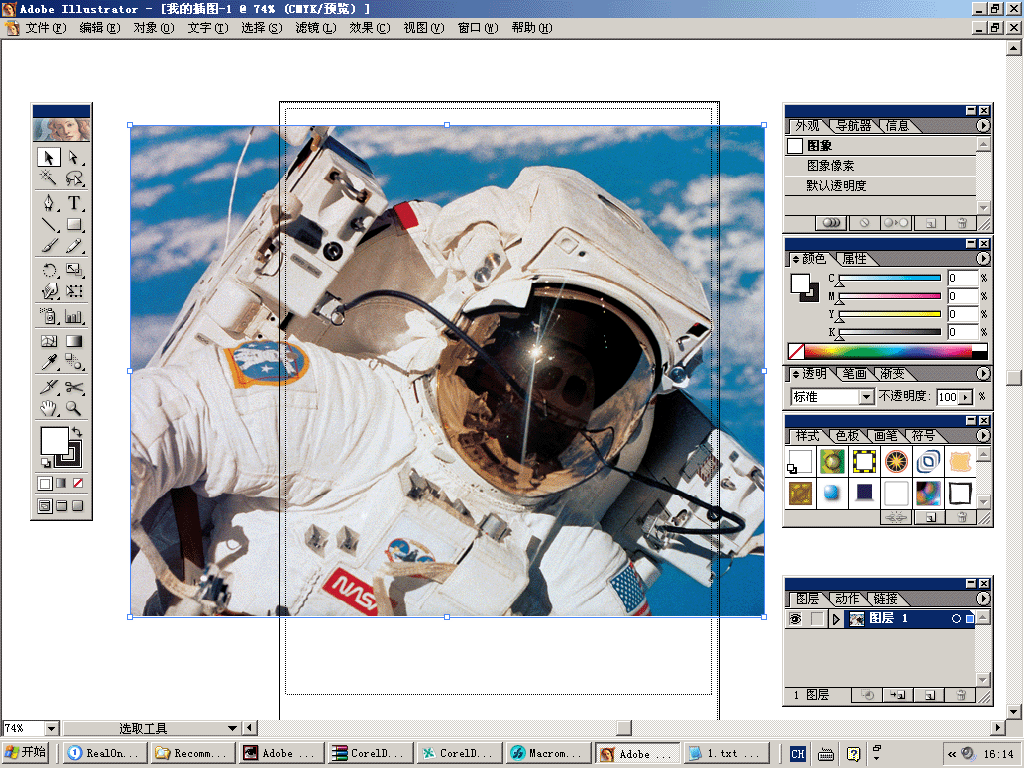
Task: Expand 图层 1 disclosure triangle
Action: click(x=836, y=618)
